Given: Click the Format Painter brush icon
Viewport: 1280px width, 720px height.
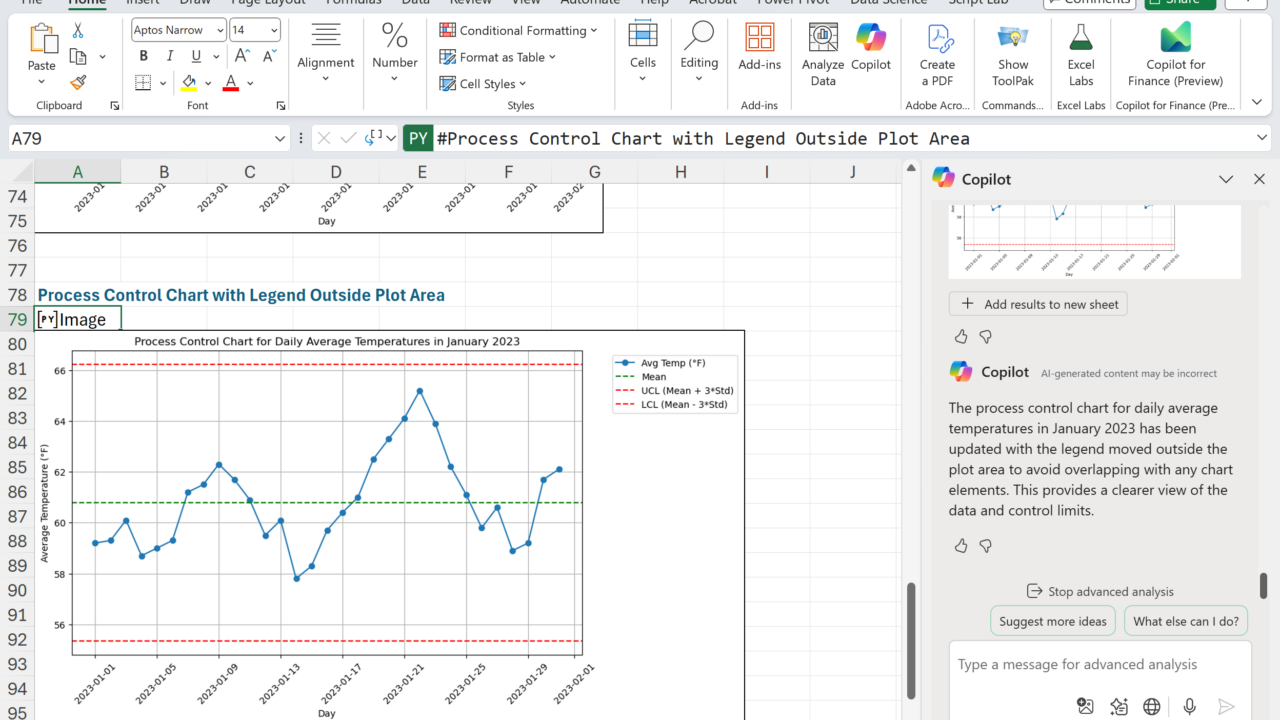Looking at the screenshot, I should (78, 83).
